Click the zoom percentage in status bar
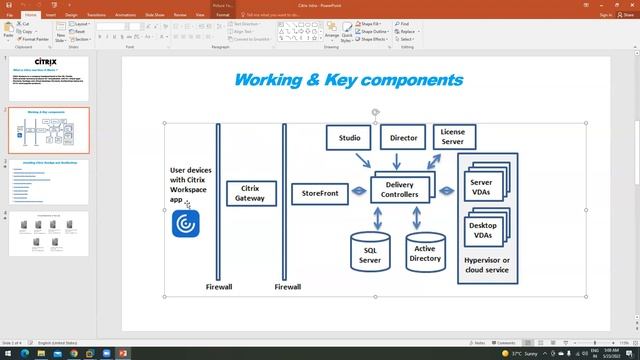640x360 pixels. [624, 343]
